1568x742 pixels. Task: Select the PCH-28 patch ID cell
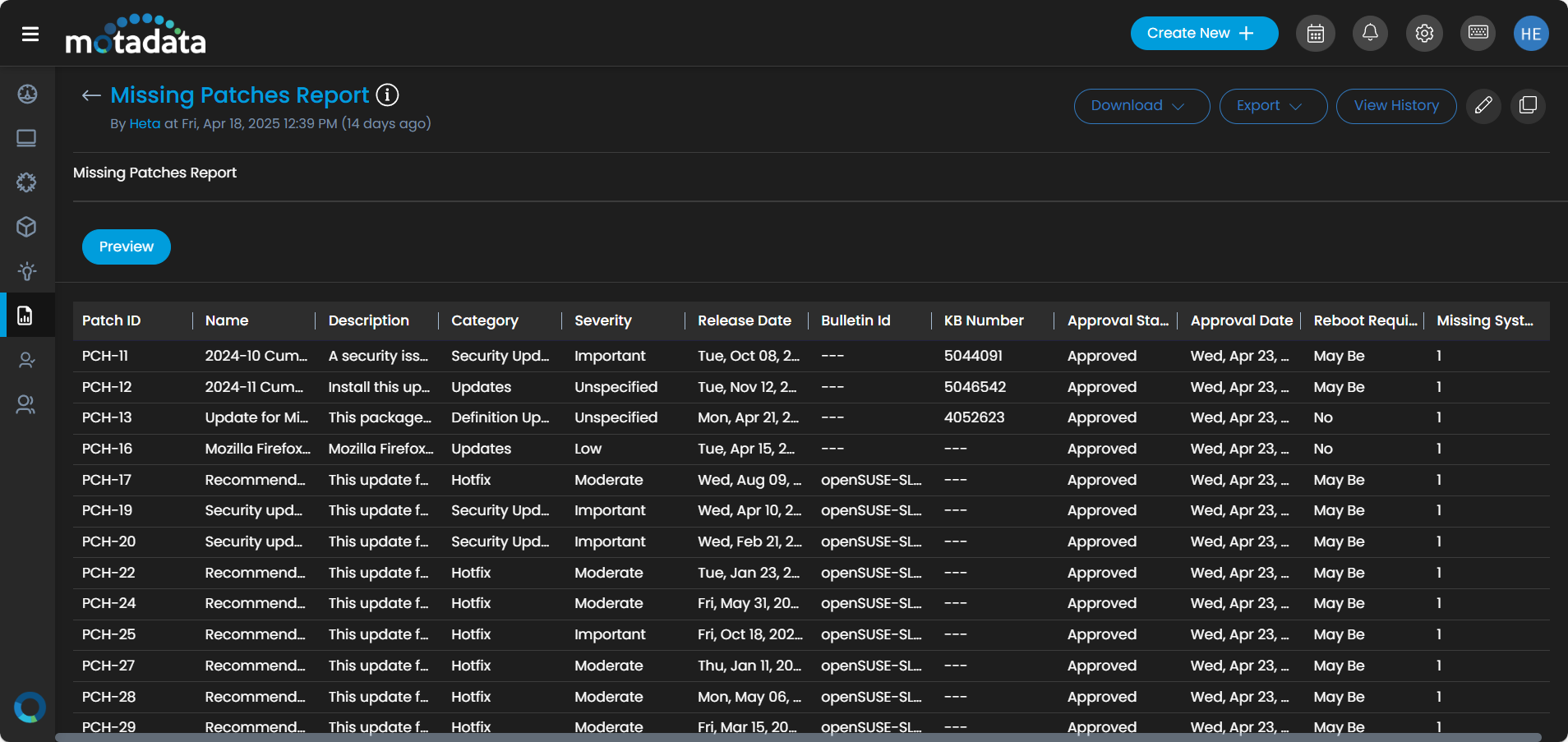[108, 697]
